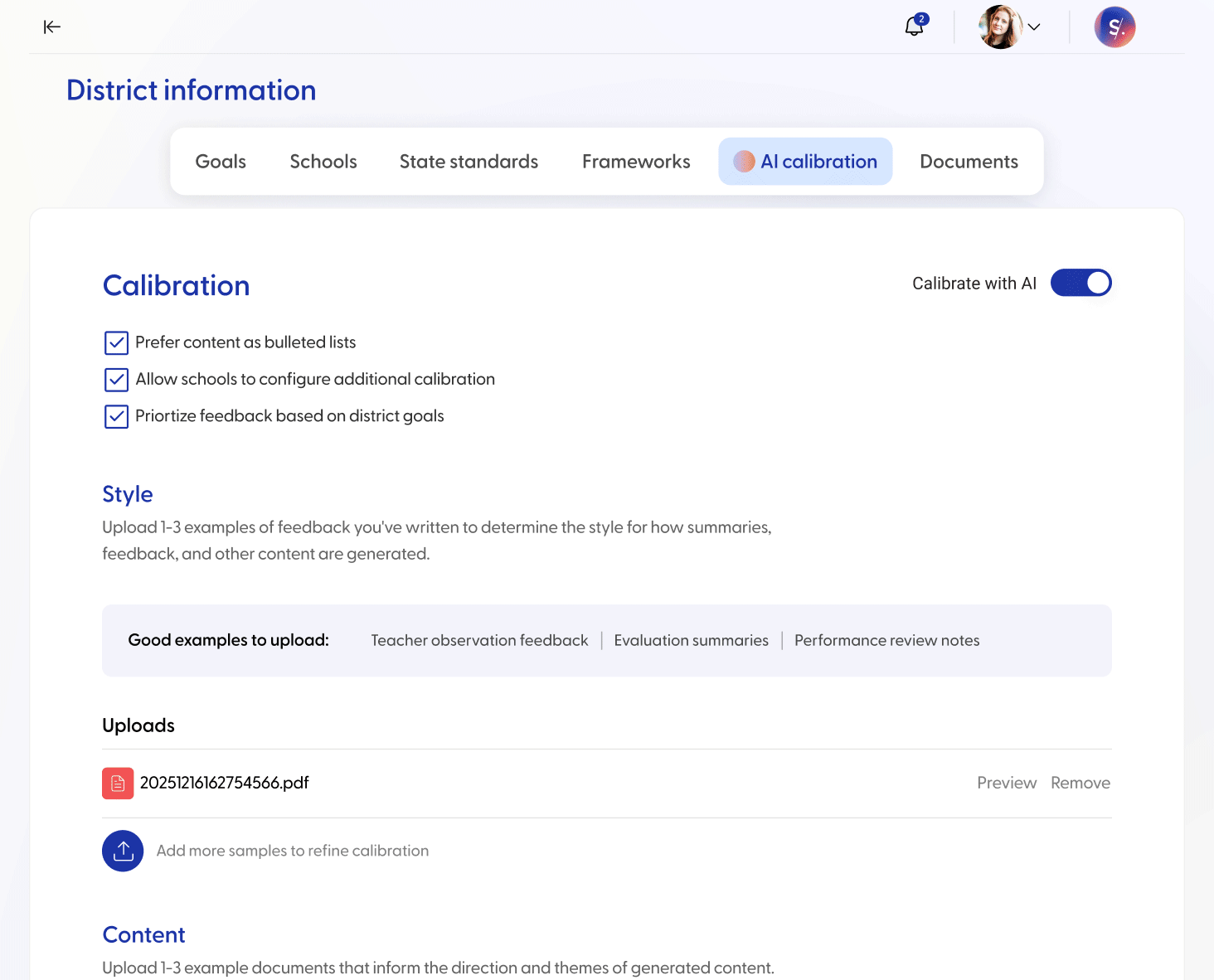Click the red PDF file icon

pyautogui.click(x=118, y=783)
